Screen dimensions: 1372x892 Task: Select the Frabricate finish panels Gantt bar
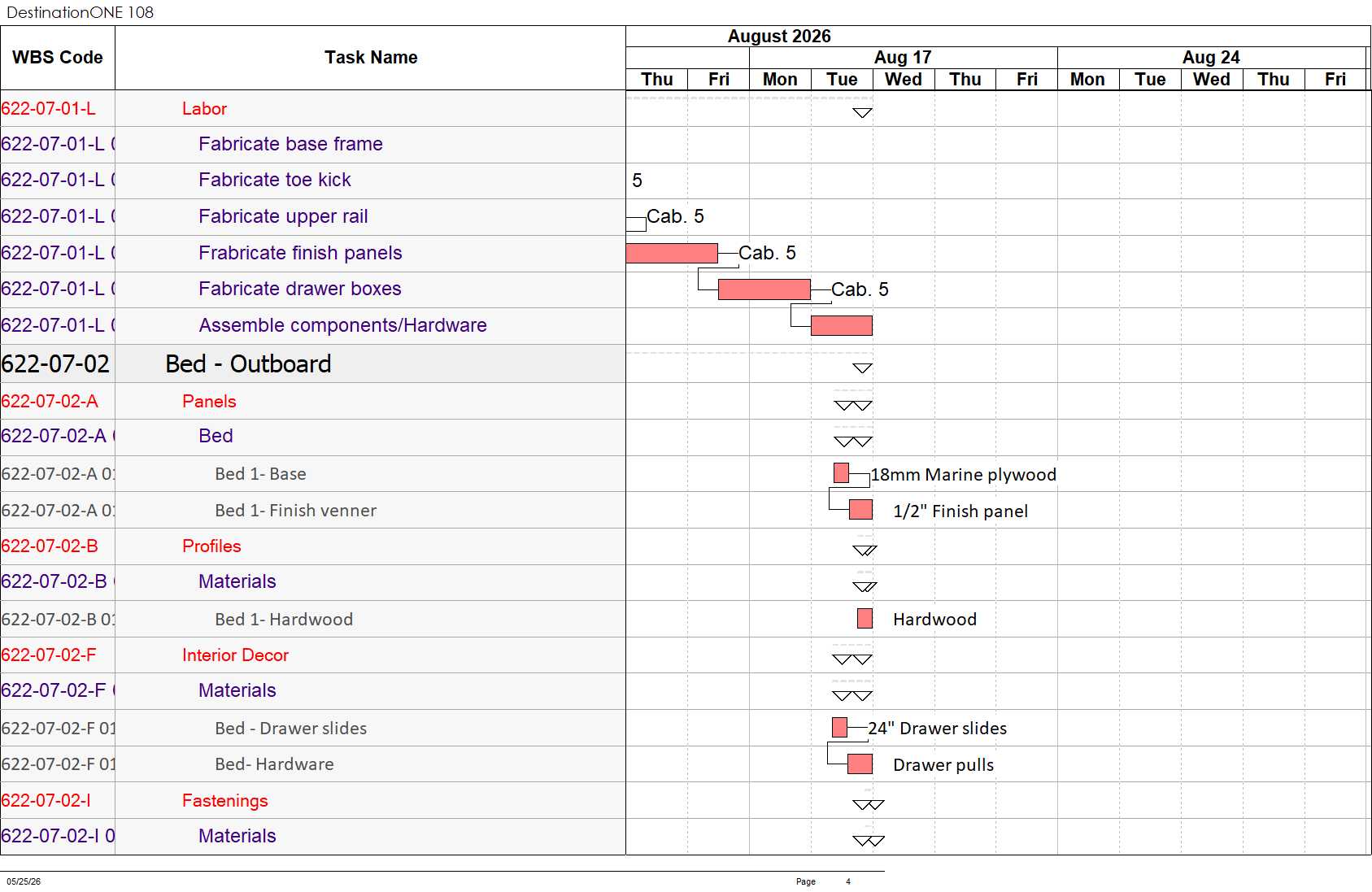(x=672, y=253)
